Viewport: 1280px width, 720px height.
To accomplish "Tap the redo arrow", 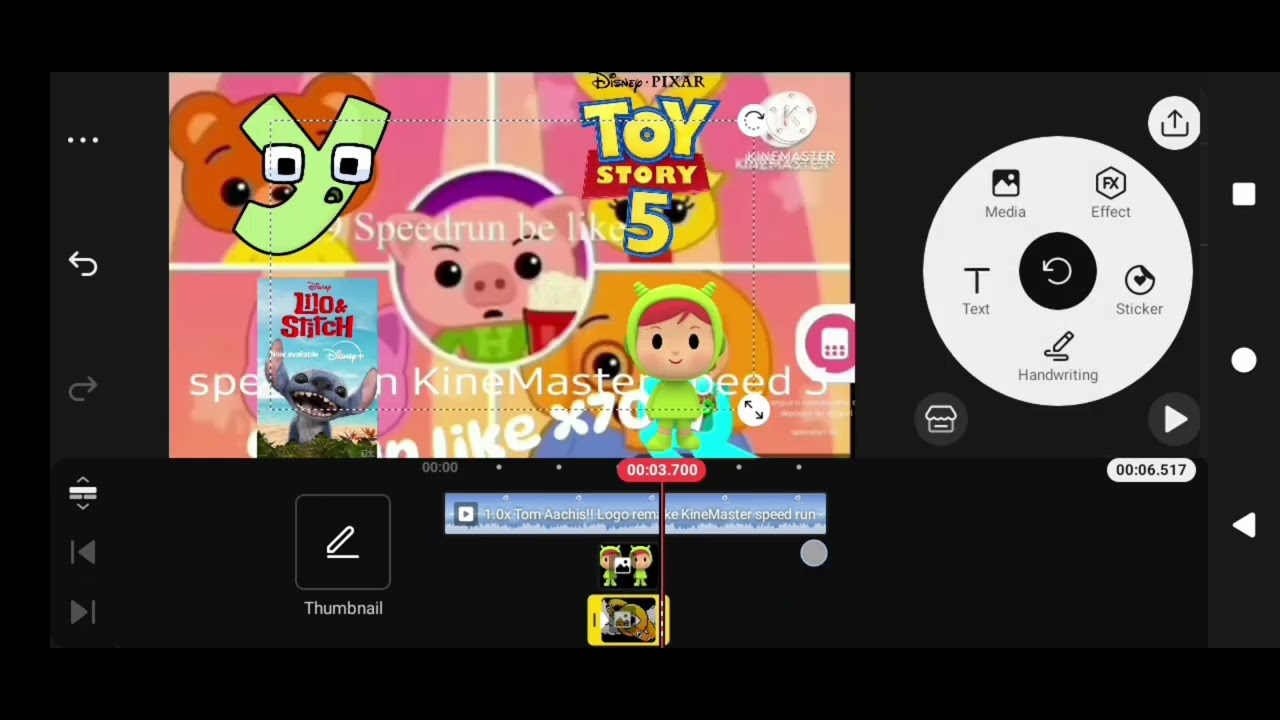I will (83, 388).
